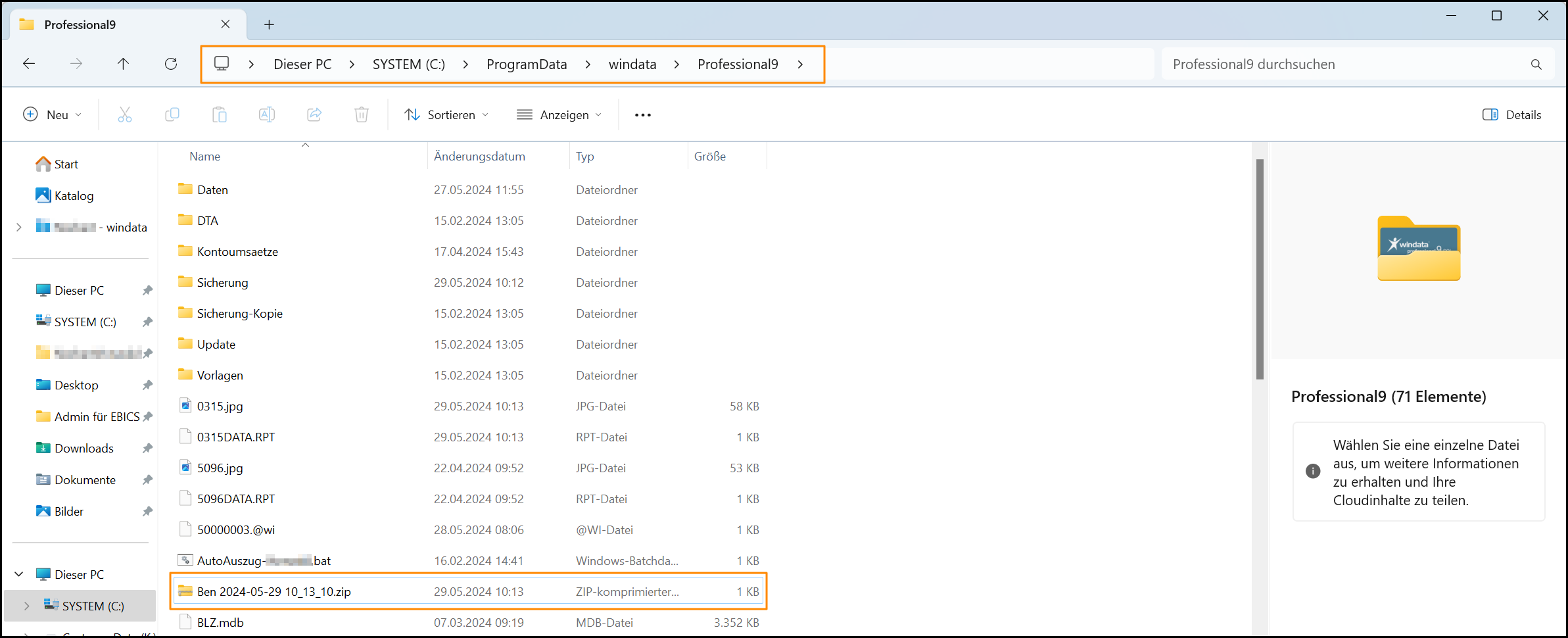The height and width of the screenshot is (638, 1568).
Task: Click the Paste clipboard icon
Action: 220,115
